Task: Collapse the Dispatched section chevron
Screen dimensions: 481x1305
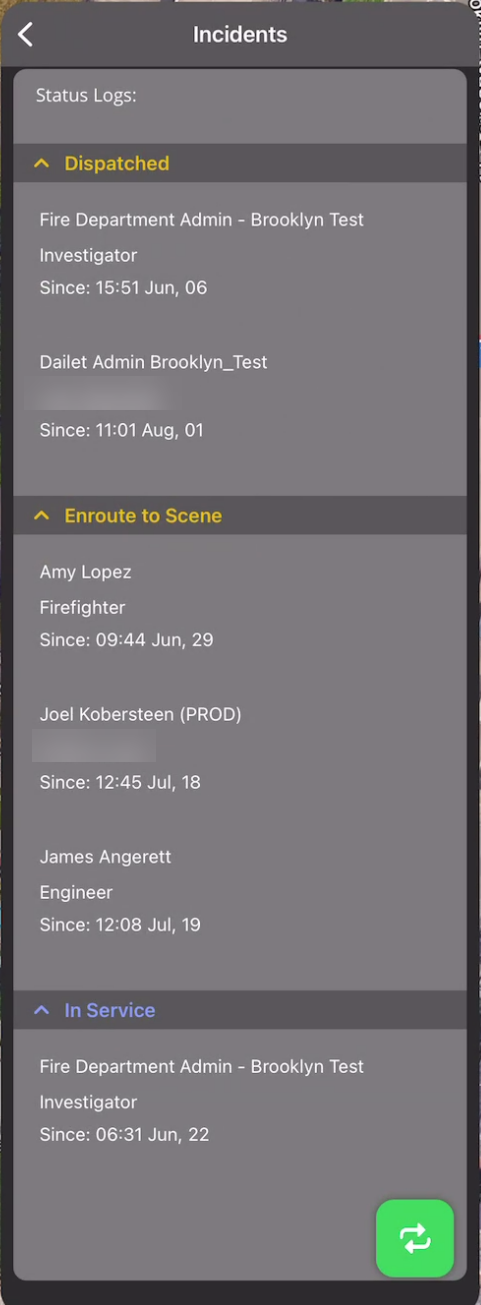Action: [x=41, y=163]
